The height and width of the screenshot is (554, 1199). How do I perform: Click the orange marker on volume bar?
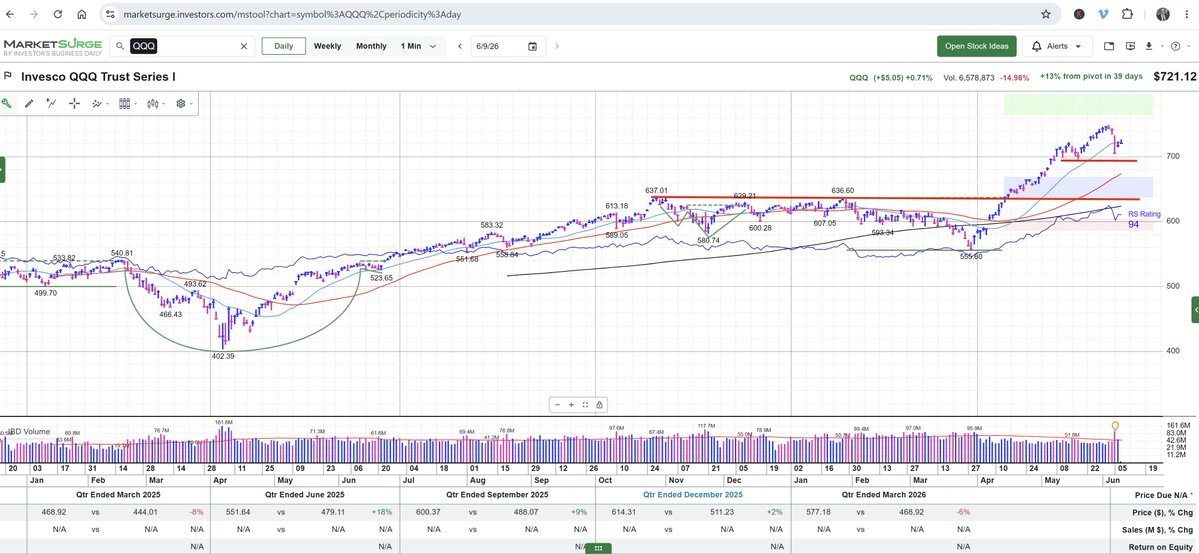tap(1115, 425)
